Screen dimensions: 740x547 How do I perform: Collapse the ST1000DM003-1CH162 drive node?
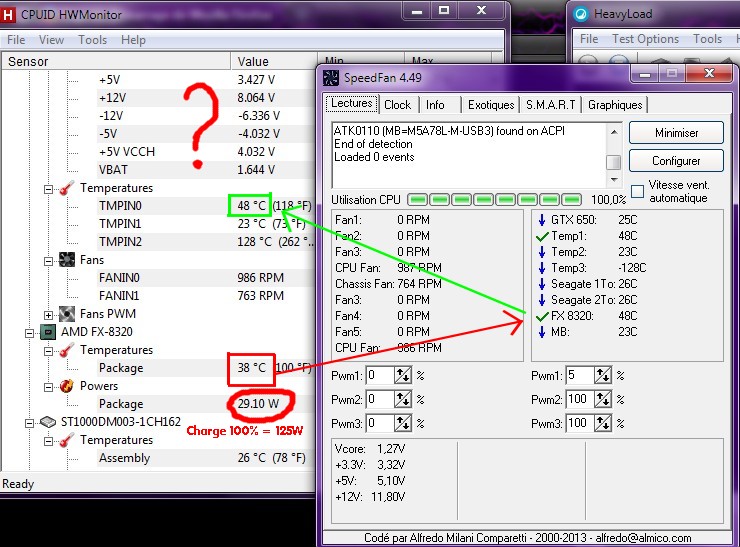tap(29, 423)
